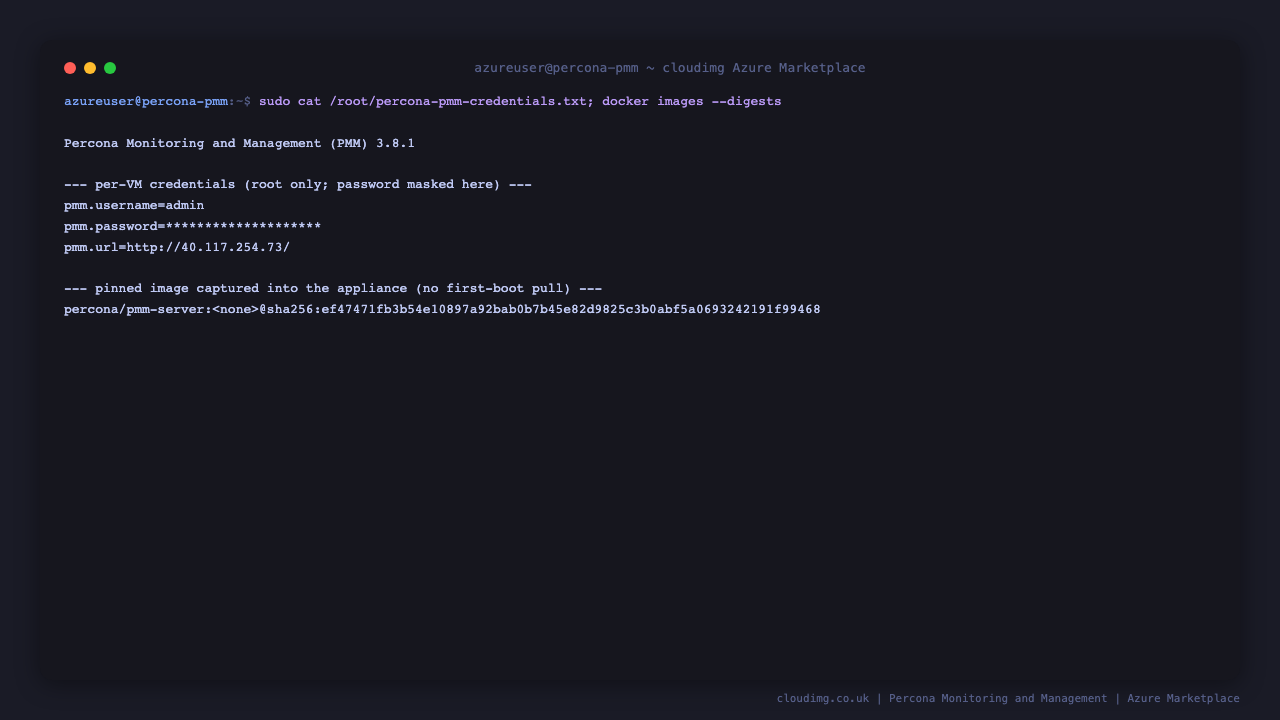Viewport: 1280px width, 720px height.
Task: Click the command 'sudo cat /root/percona-pmm-credentials.txt'
Action: [x=423, y=101]
